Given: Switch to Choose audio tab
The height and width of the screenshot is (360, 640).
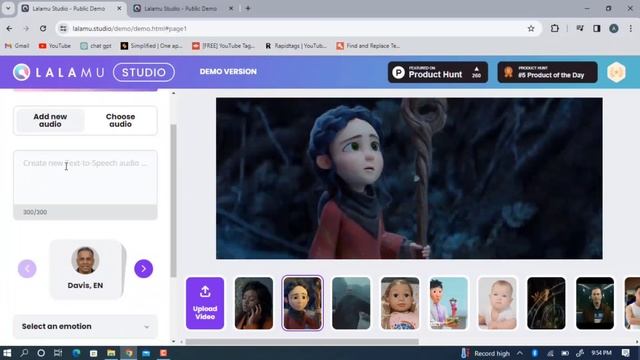Looking at the screenshot, I should coord(120,120).
